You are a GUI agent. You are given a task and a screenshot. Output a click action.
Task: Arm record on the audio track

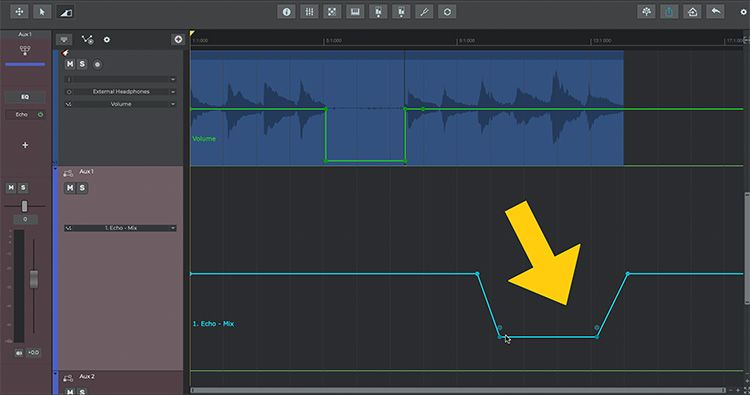click(x=97, y=64)
